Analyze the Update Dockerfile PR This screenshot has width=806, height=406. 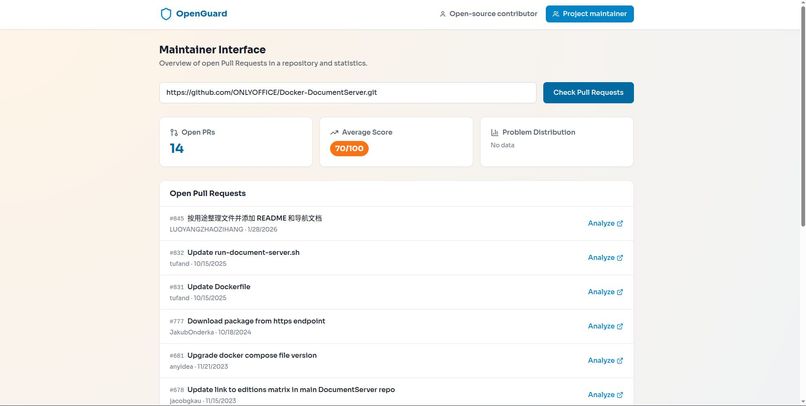(x=605, y=292)
